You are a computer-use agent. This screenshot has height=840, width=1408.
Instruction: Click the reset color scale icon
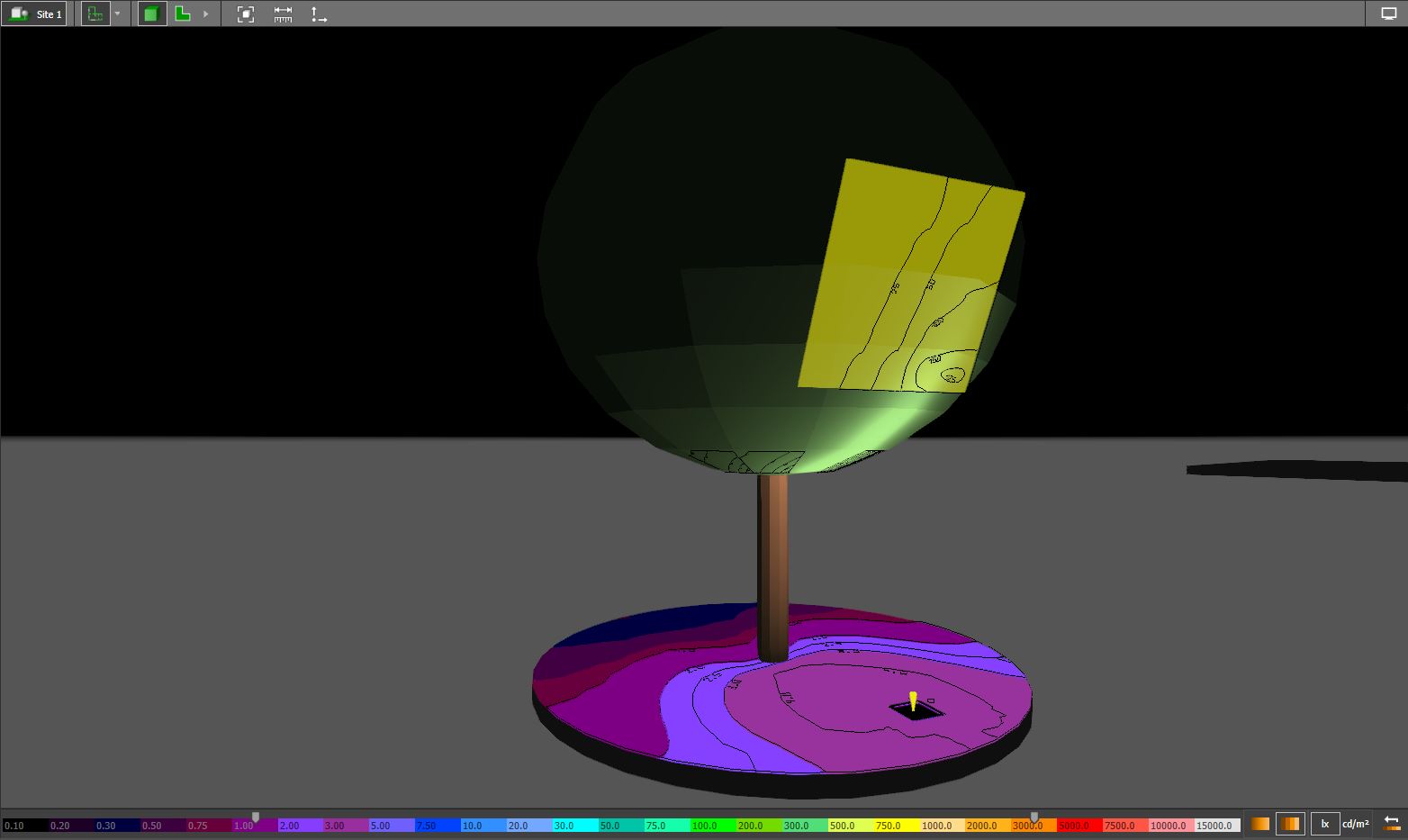tap(1391, 824)
